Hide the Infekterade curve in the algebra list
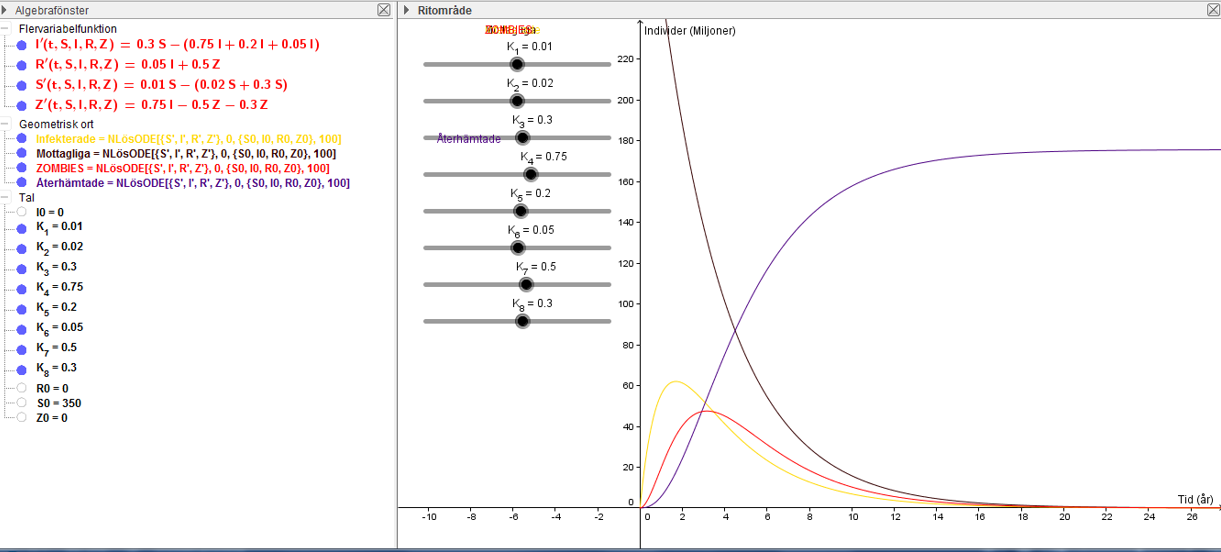1221x552 pixels. (x=22, y=139)
